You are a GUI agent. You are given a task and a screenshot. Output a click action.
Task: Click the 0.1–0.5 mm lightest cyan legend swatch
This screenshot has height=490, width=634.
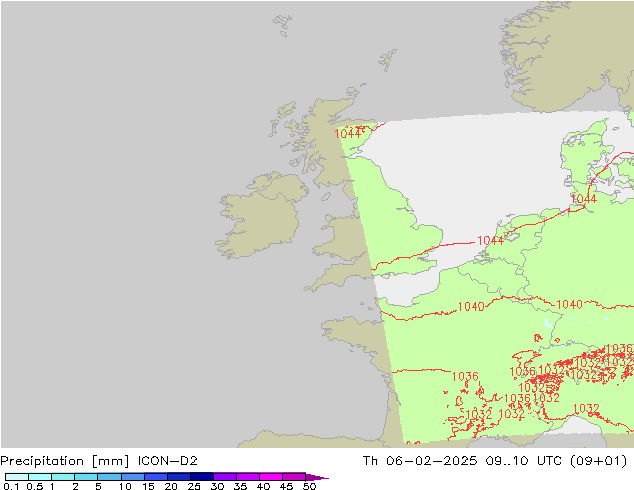[x=16, y=477]
